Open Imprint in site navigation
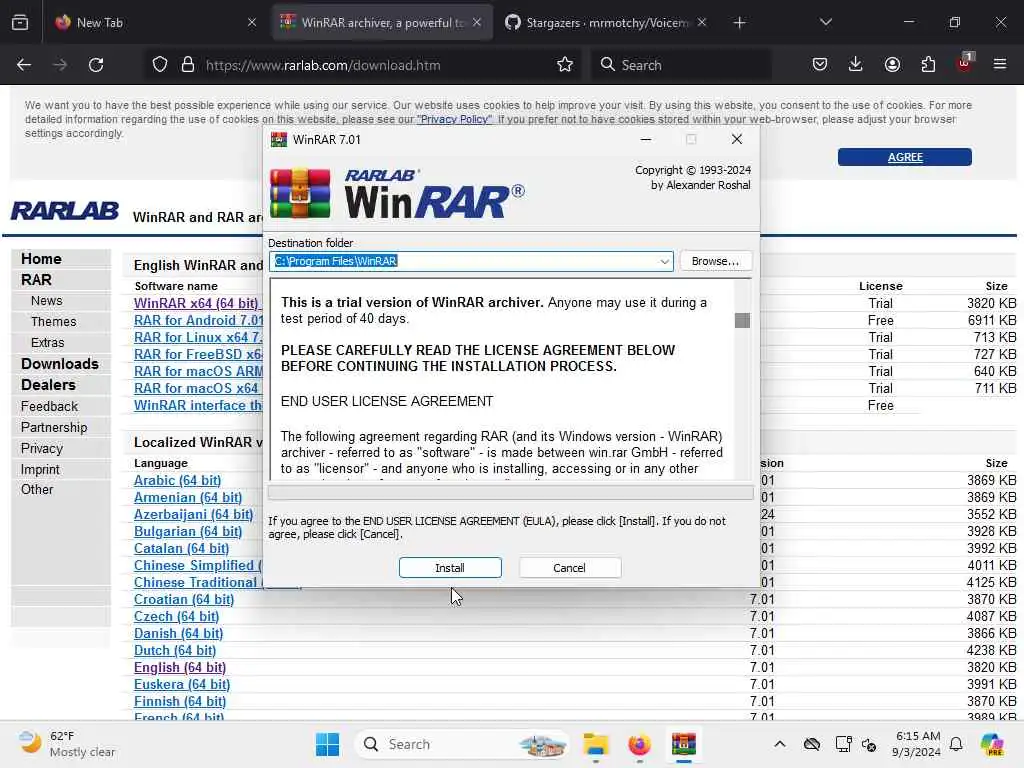The height and width of the screenshot is (768, 1024). (x=40, y=469)
